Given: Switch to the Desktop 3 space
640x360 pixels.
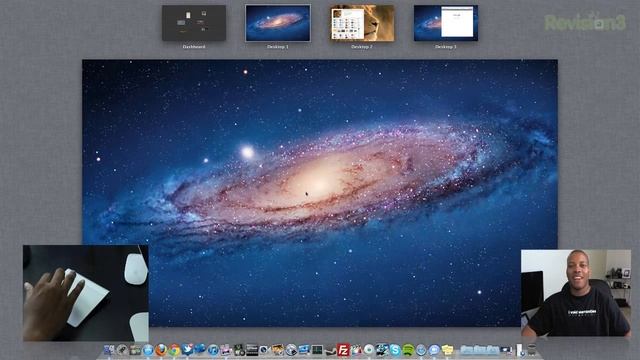Looking at the screenshot, I should click(446, 23).
